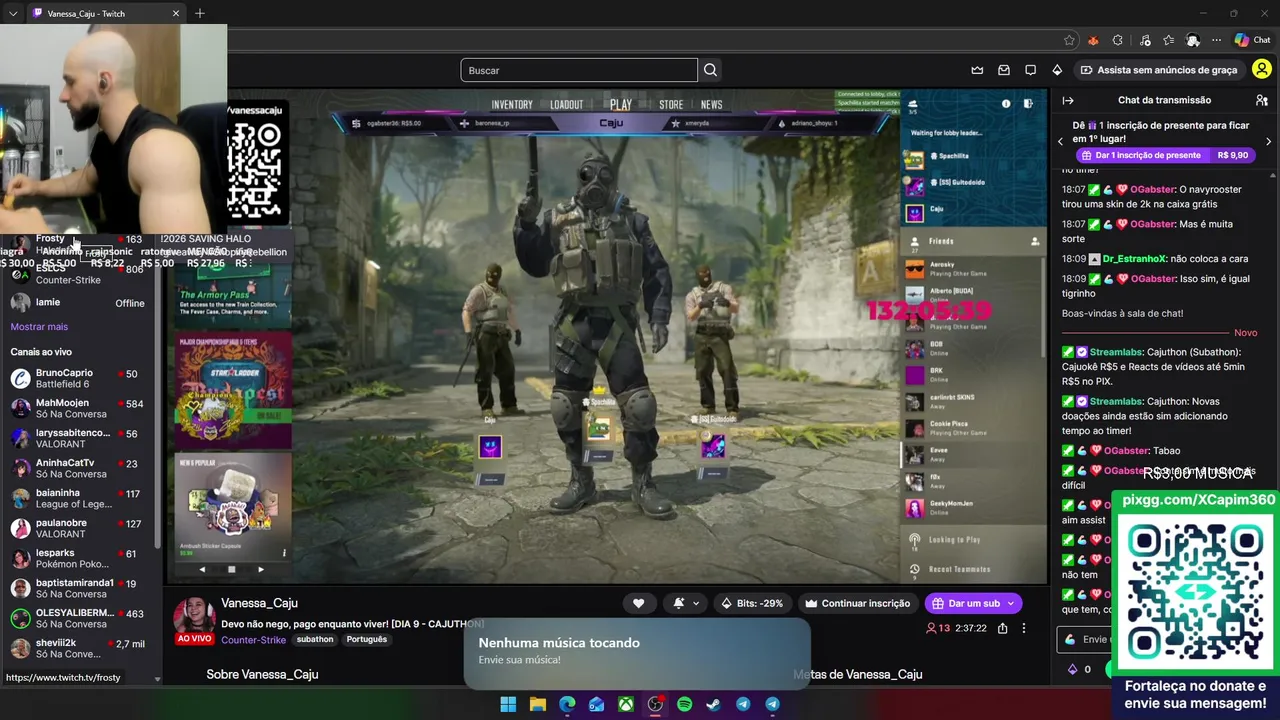Screen dimensions: 1280x720
Task: Open the Vanessa_Caju channel name link
Action: pyautogui.click(x=259, y=603)
